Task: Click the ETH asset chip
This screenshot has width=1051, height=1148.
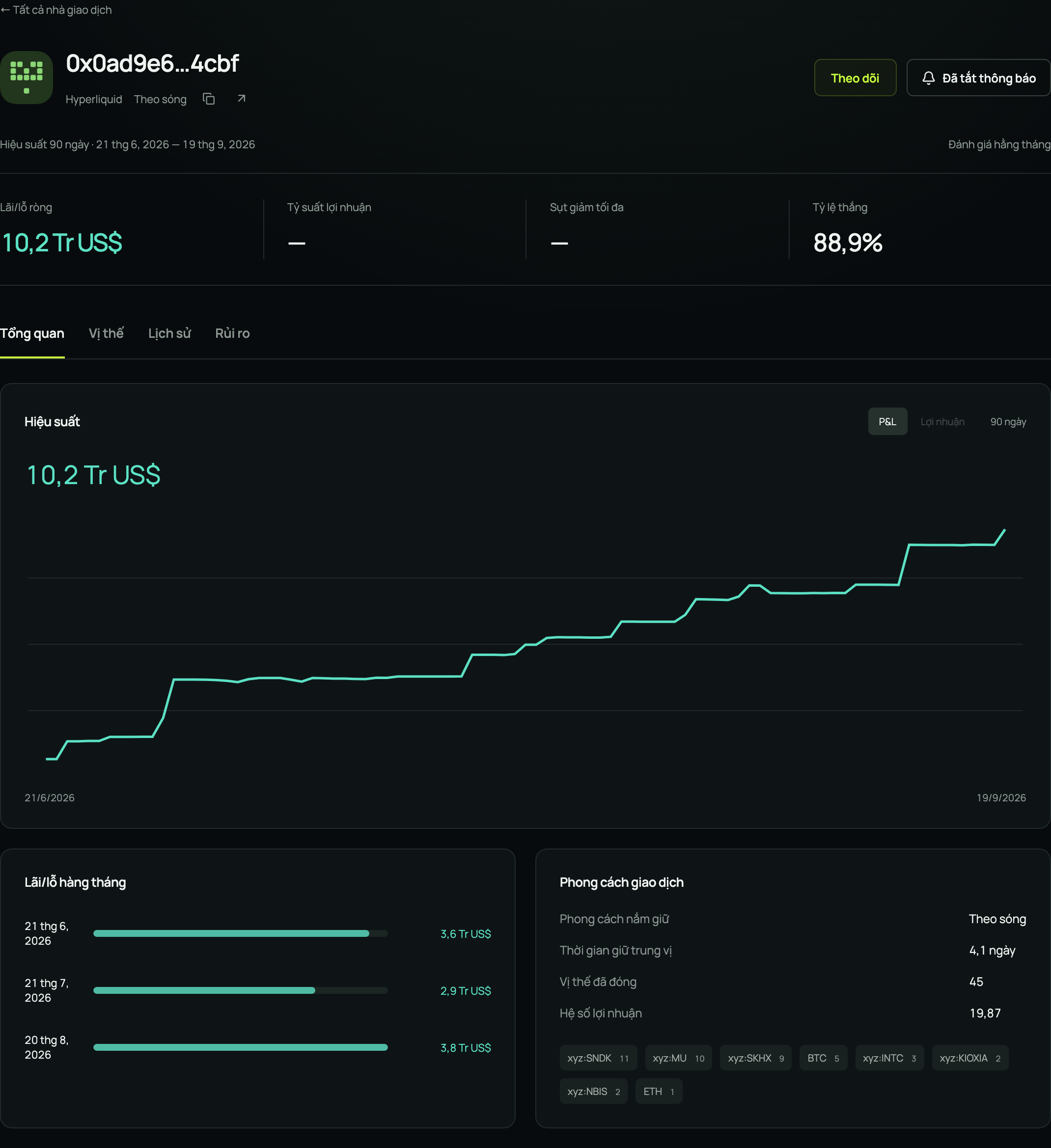Action: click(659, 1091)
